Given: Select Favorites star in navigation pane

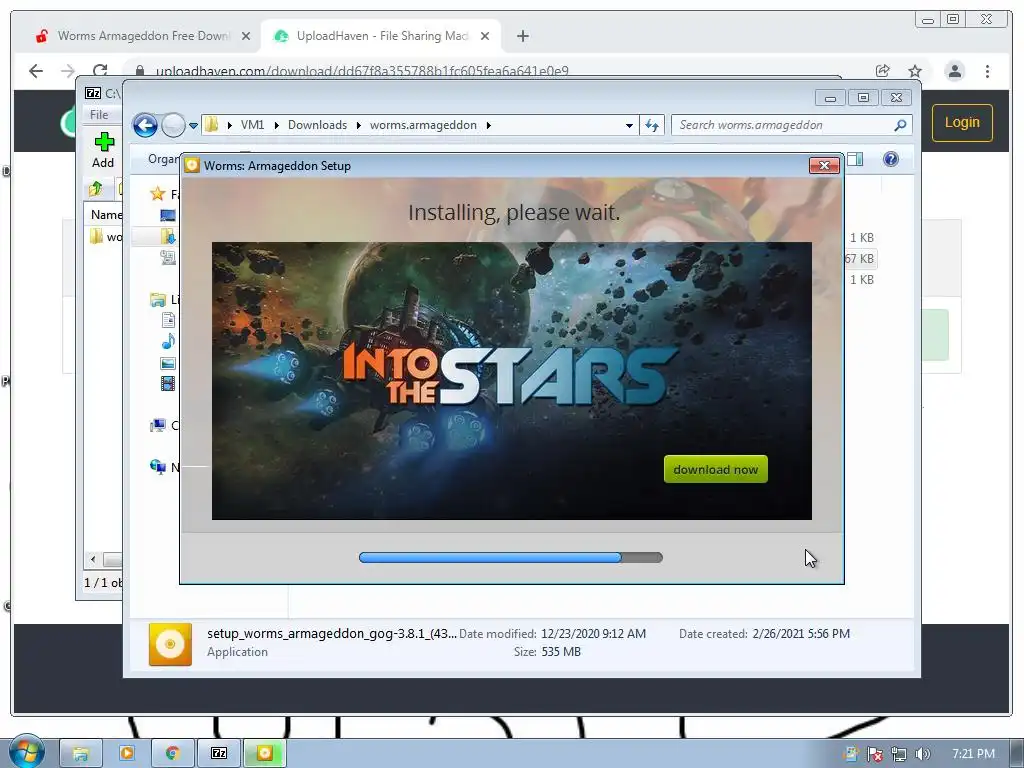Looking at the screenshot, I should [157, 193].
